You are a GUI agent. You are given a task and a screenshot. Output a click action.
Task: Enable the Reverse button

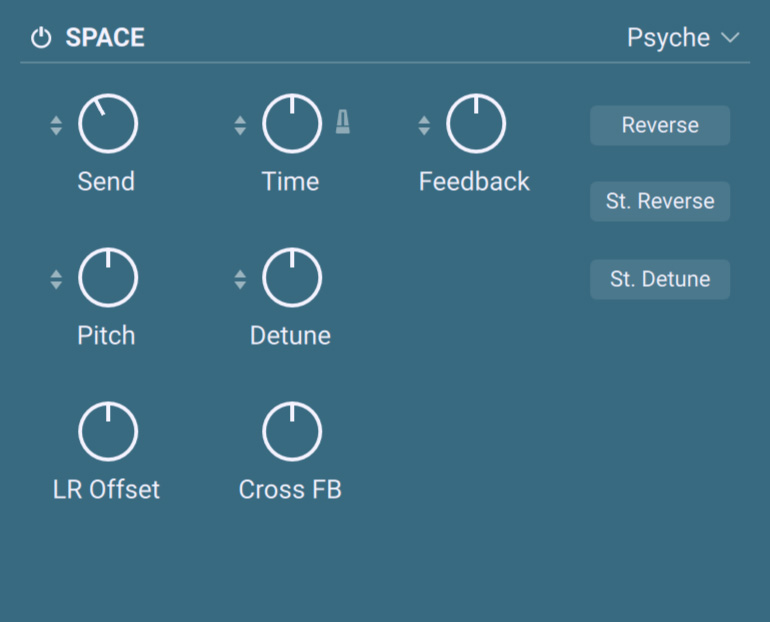pos(660,126)
